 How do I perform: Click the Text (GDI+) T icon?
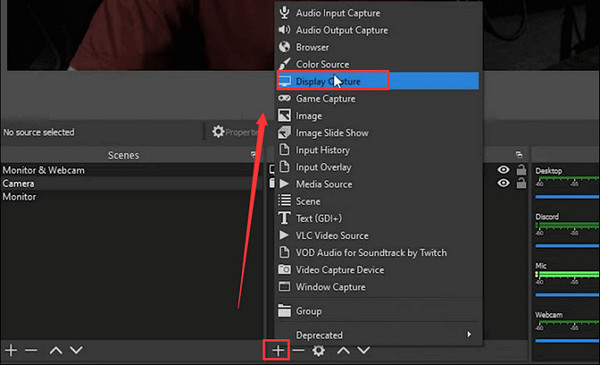tap(284, 218)
